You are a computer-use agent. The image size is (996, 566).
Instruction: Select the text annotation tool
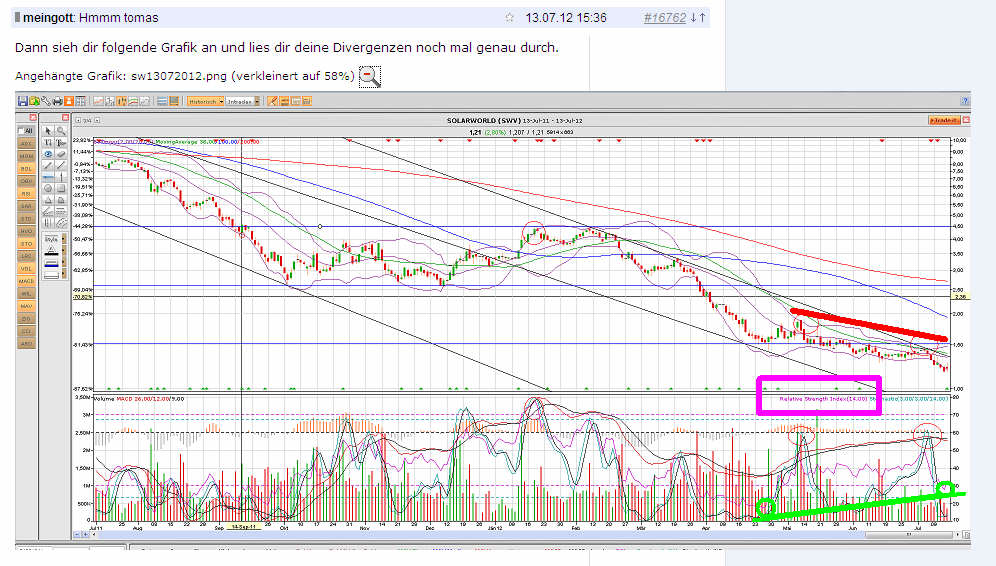48,143
